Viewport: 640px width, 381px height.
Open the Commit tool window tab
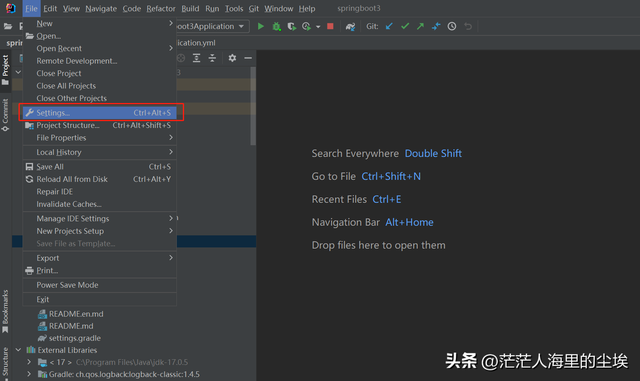click(5, 115)
